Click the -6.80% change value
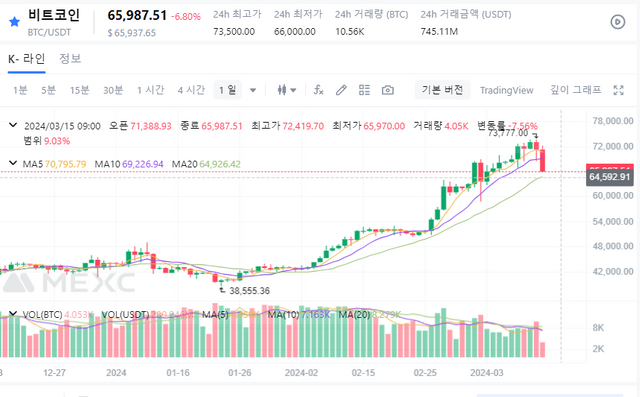This screenshot has width=640, height=397. 186,17
